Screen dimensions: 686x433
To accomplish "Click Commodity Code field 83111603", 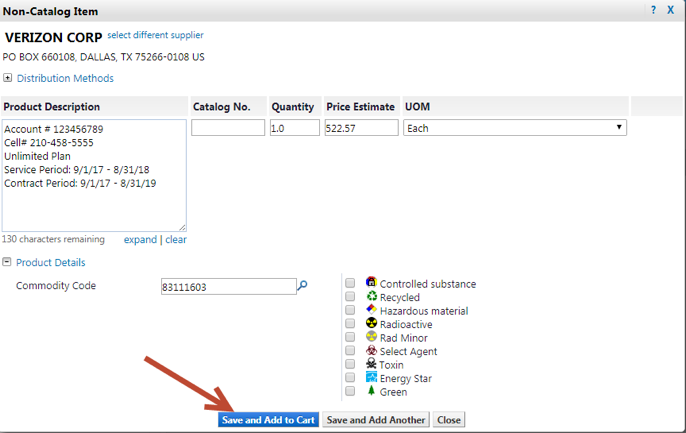I will [x=228, y=286].
